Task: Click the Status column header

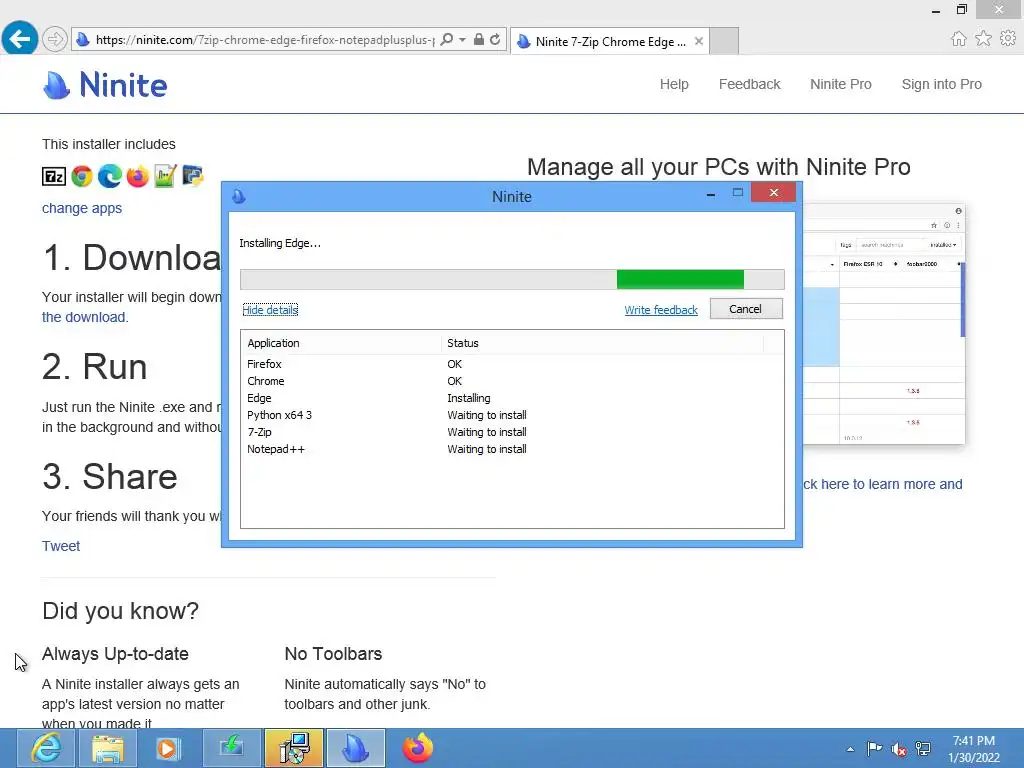Action: pyautogui.click(x=602, y=343)
